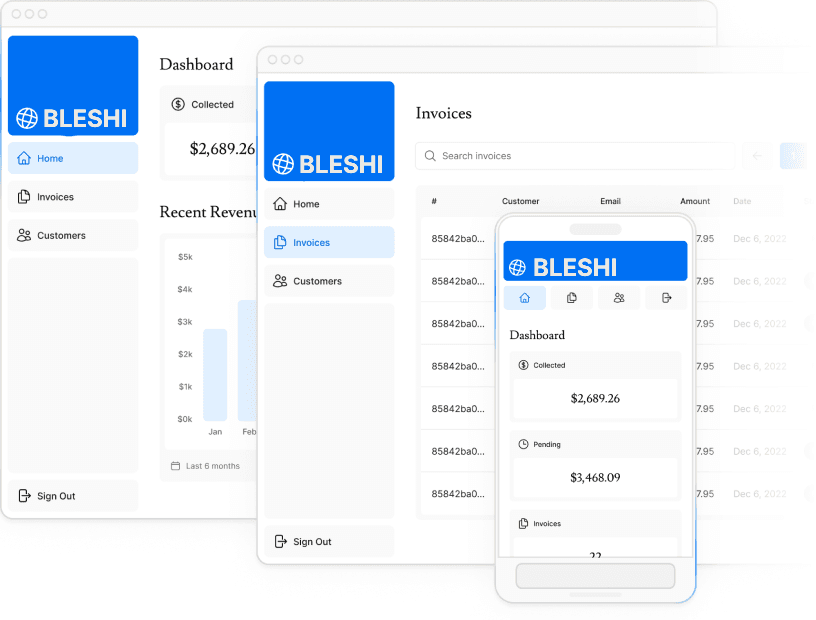Click the globe logo in the phone header
This screenshot has width=816, height=620.
click(x=517, y=268)
